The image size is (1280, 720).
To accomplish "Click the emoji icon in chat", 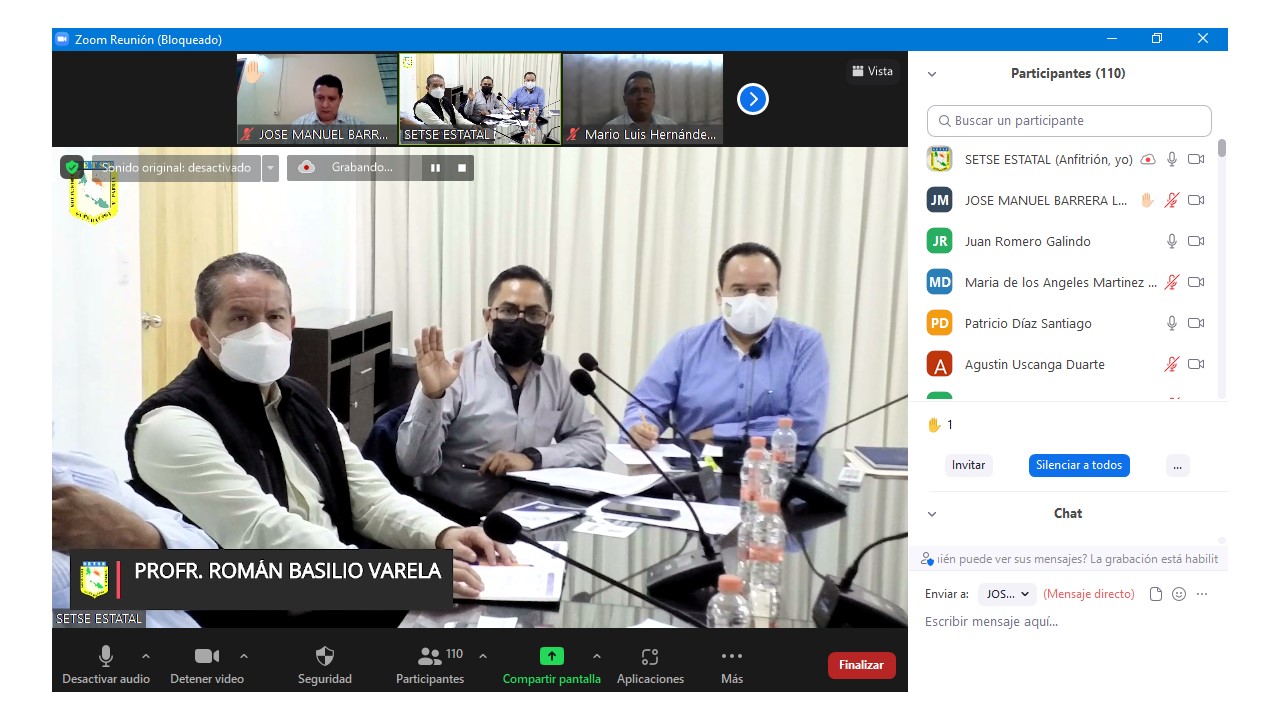I will click(1179, 594).
